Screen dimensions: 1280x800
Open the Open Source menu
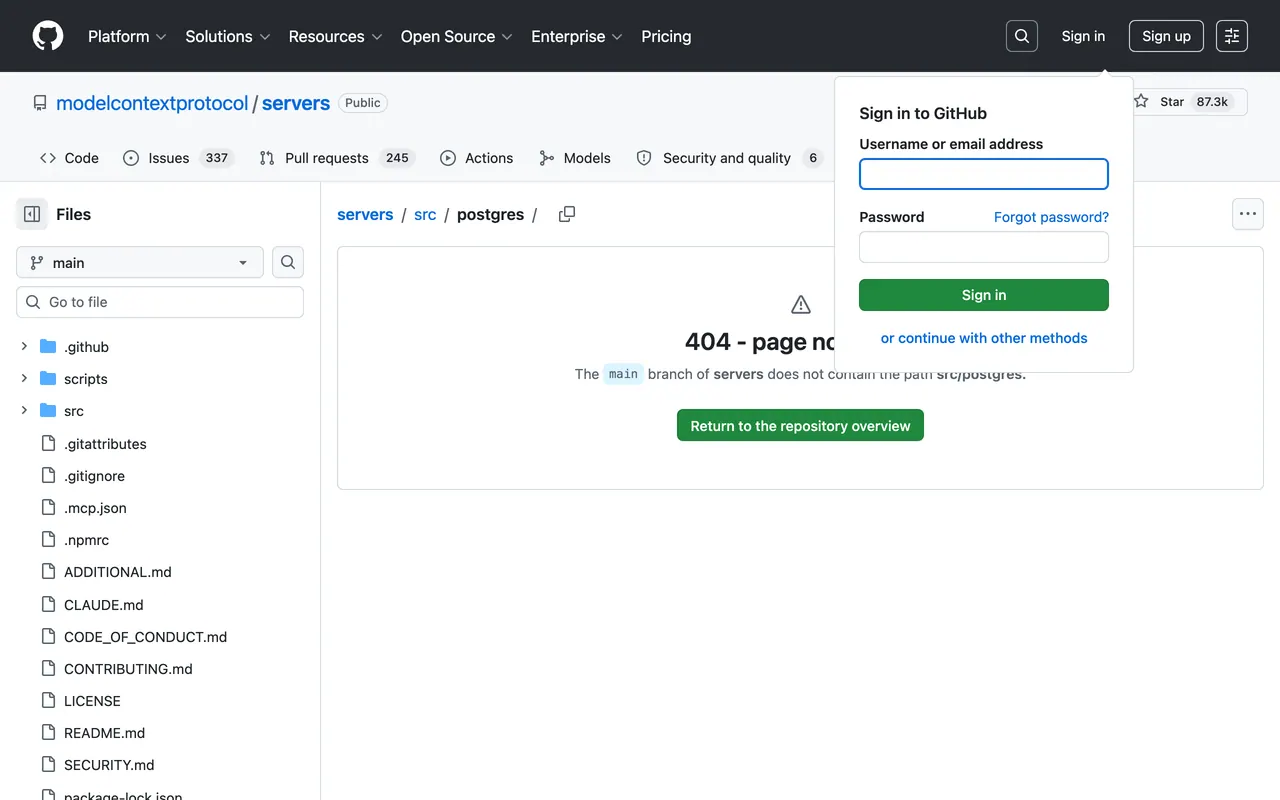click(x=457, y=36)
